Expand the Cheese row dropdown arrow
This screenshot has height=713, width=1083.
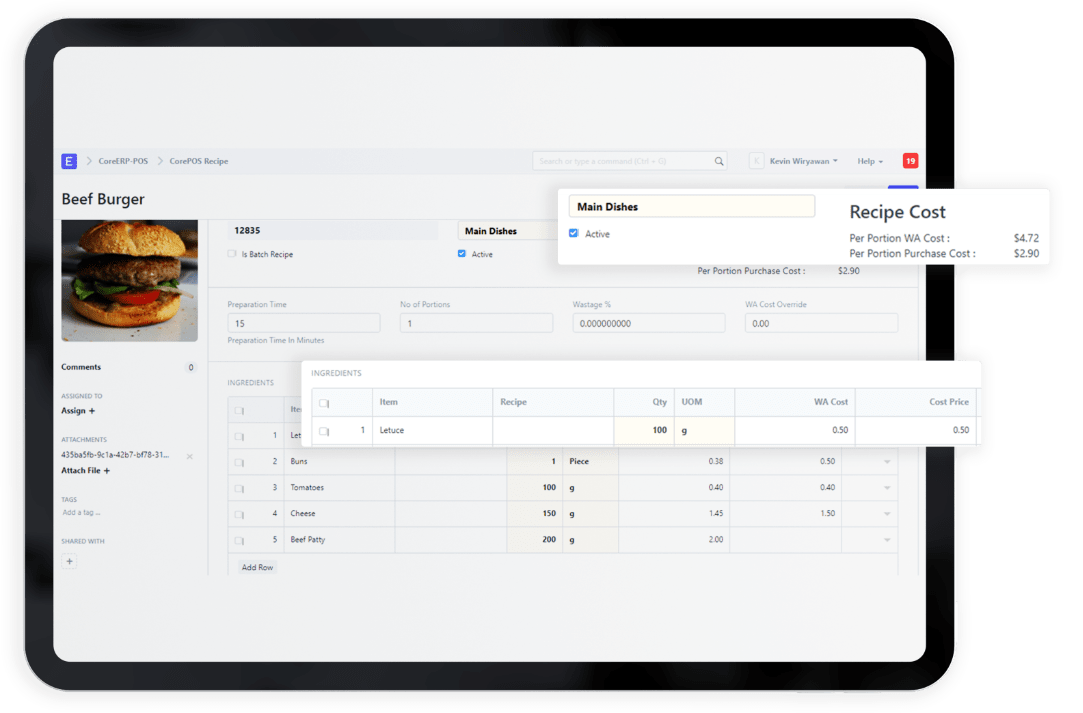pos(888,514)
